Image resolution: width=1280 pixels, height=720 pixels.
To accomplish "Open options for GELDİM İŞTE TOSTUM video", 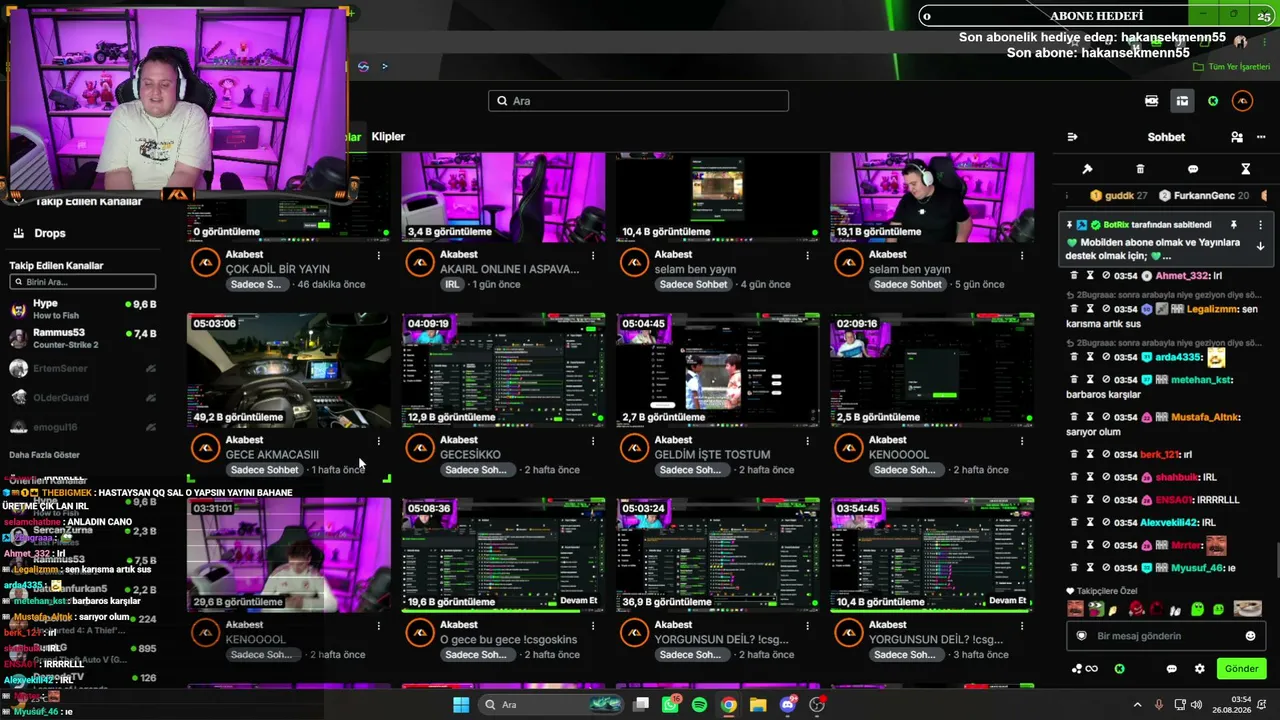I will [807, 440].
